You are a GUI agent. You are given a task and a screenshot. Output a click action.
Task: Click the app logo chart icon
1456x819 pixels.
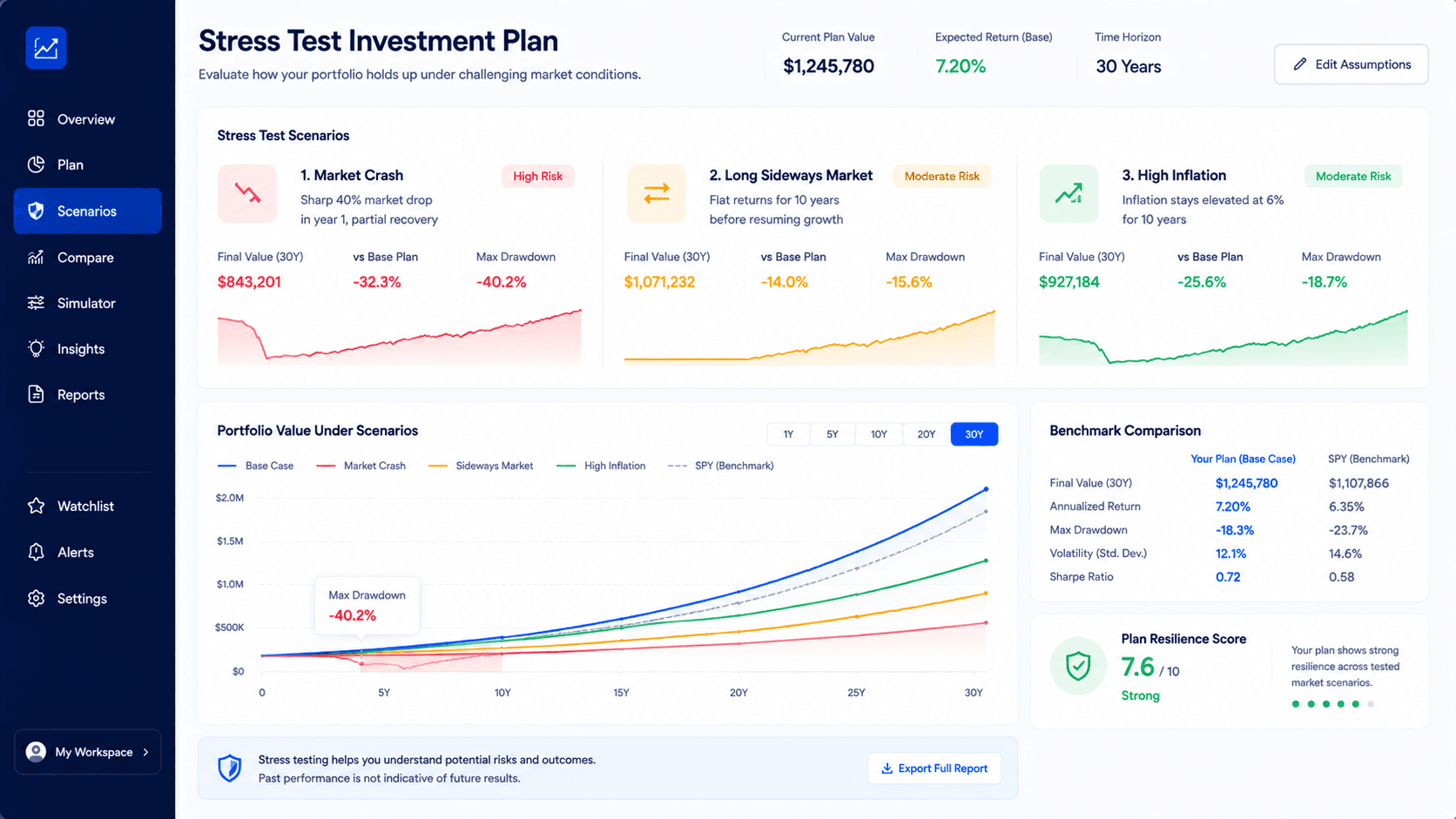tap(46, 48)
